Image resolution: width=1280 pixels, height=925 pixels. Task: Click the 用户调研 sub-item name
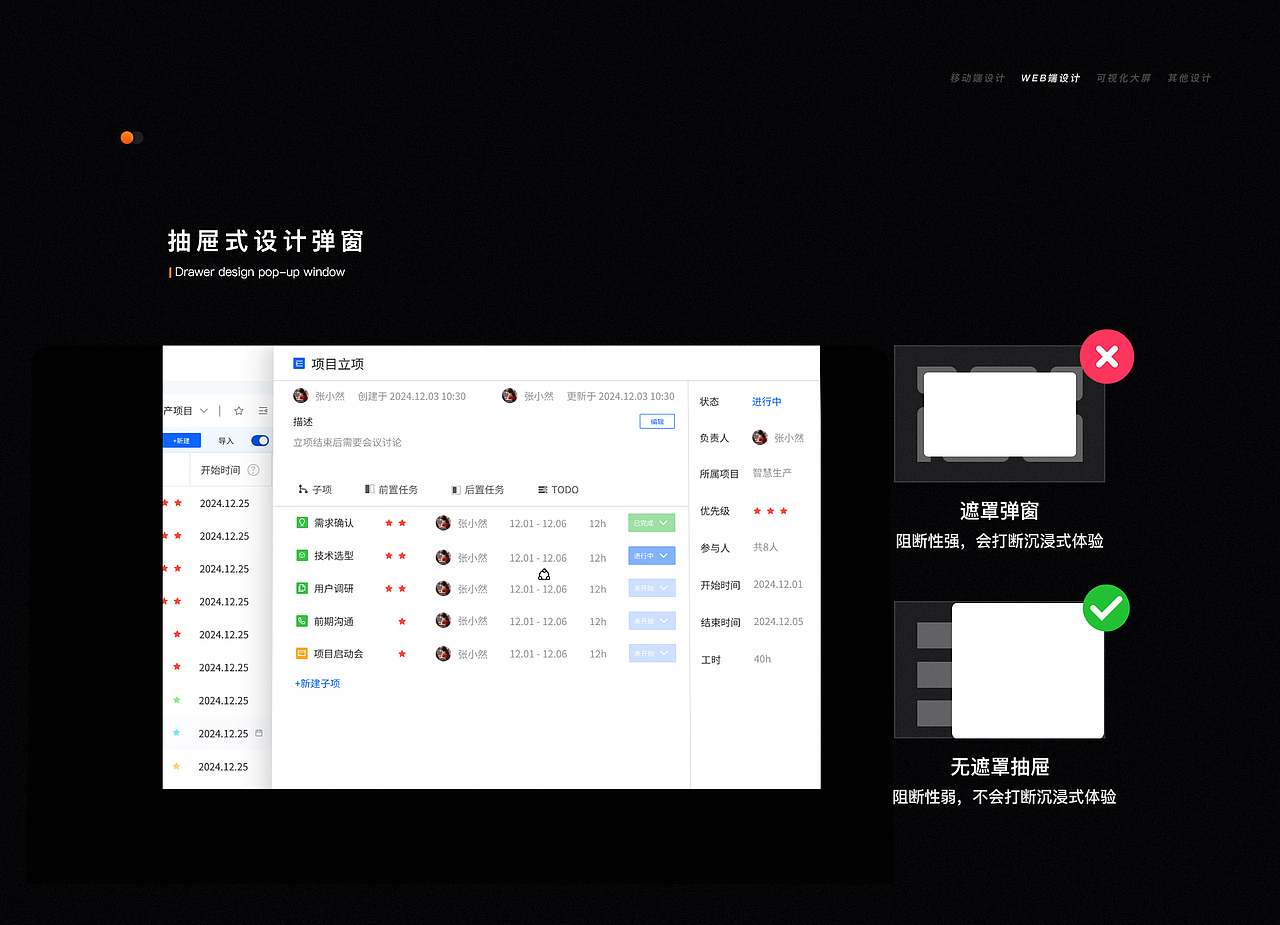[x=334, y=589]
